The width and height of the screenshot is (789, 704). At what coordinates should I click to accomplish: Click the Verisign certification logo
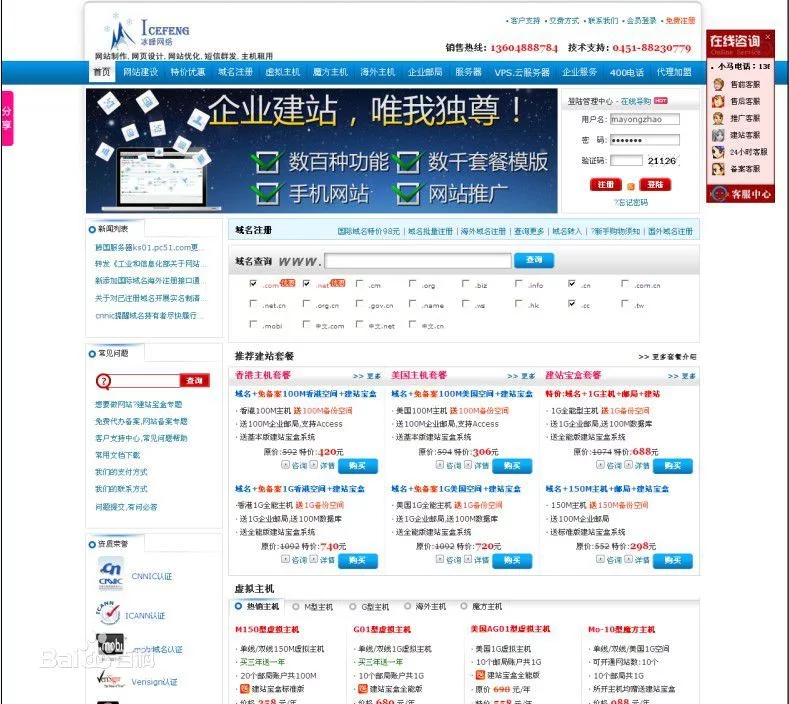pos(109,679)
